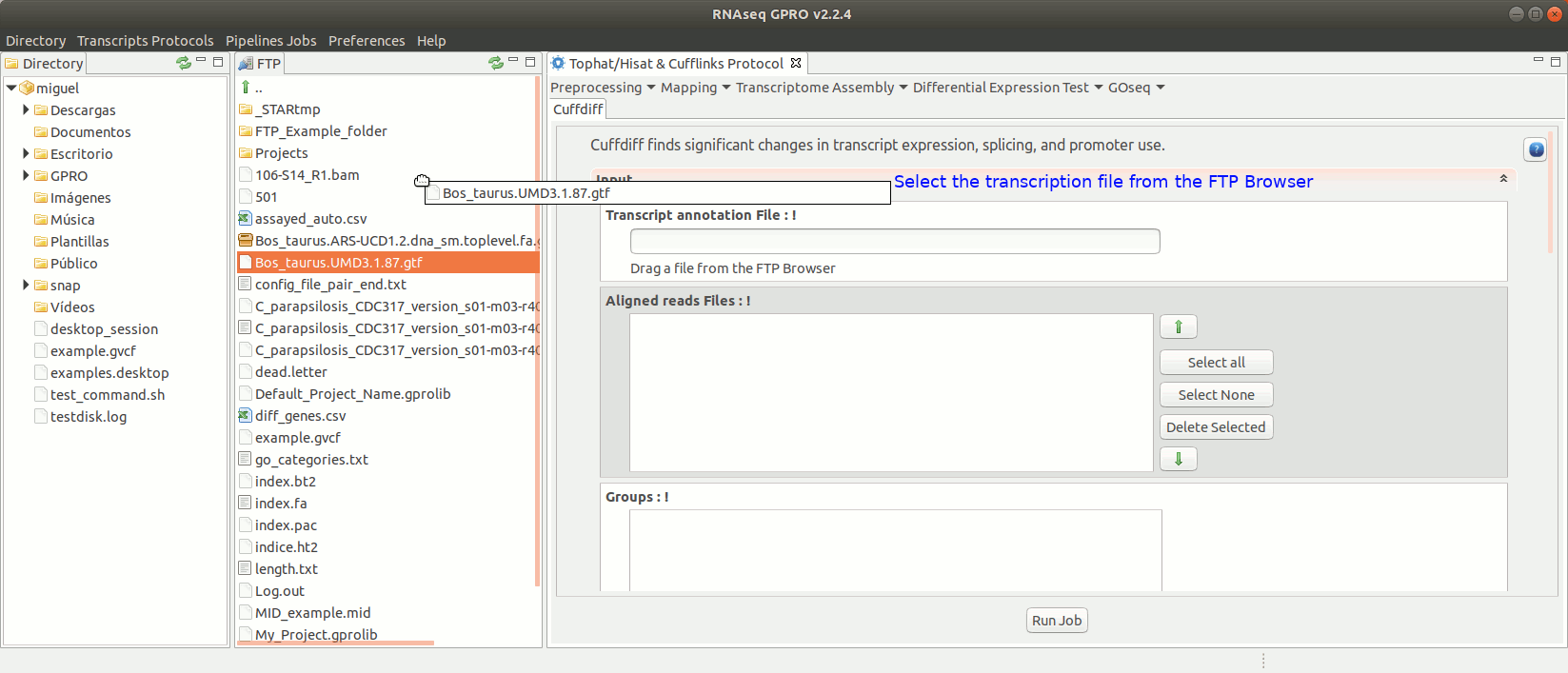
Task: Collapse the Input section chevron
Action: pyautogui.click(x=1503, y=179)
